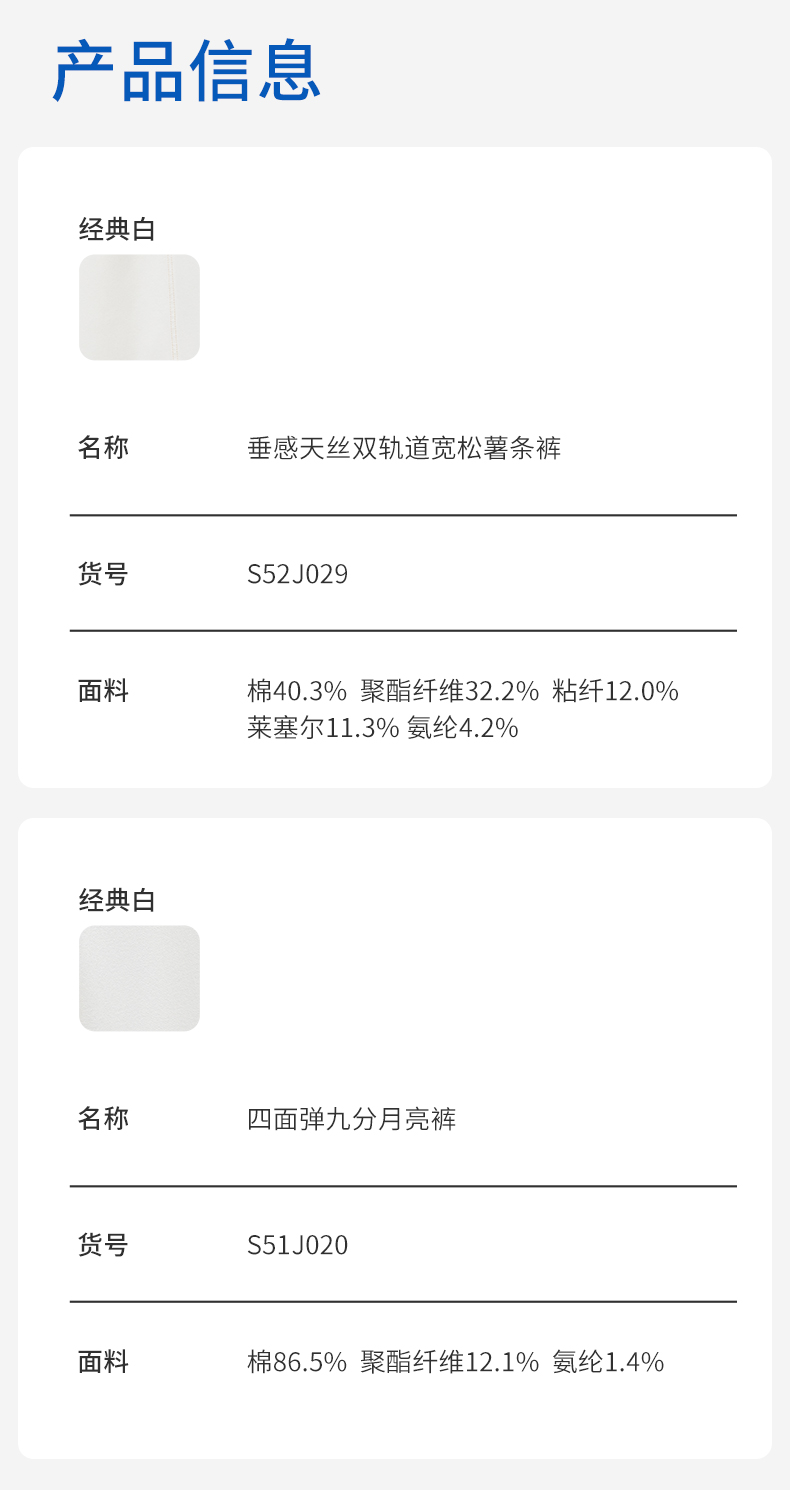The image size is (790, 1490).
Task: Click the item number S51J020
Action: (297, 1246)
